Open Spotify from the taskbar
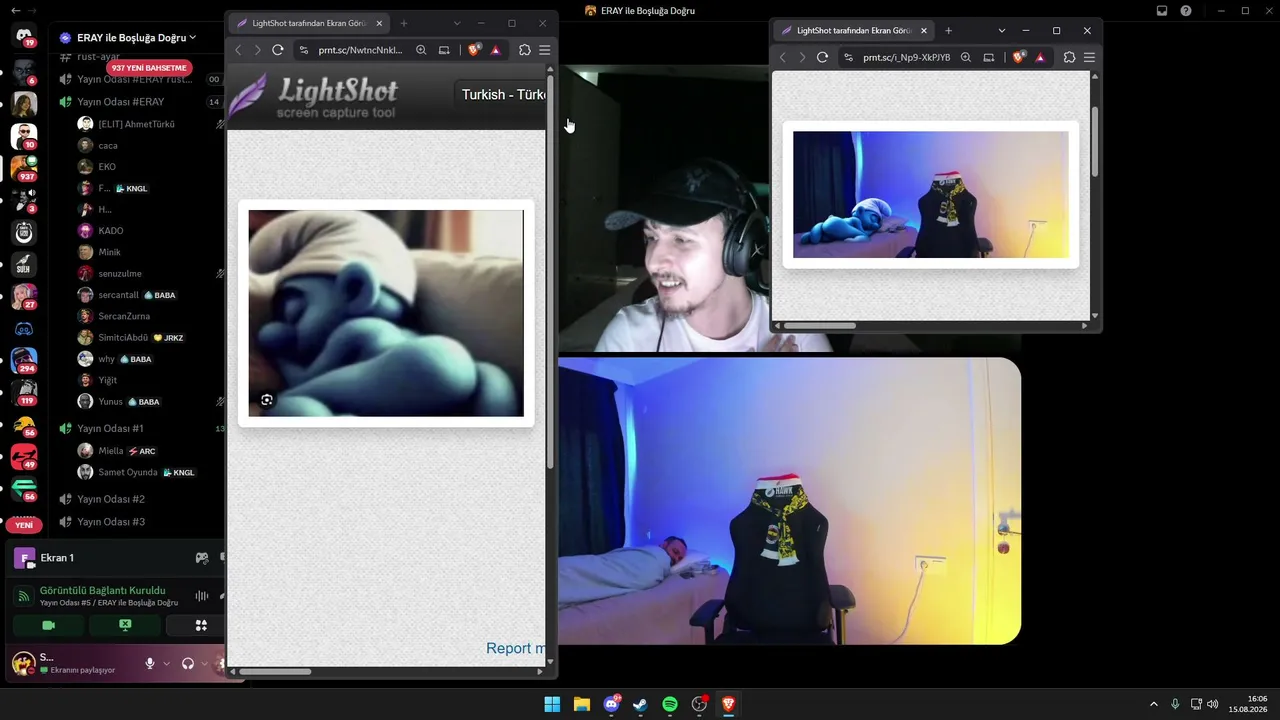The image size is (1280, 720). [670, 705]
